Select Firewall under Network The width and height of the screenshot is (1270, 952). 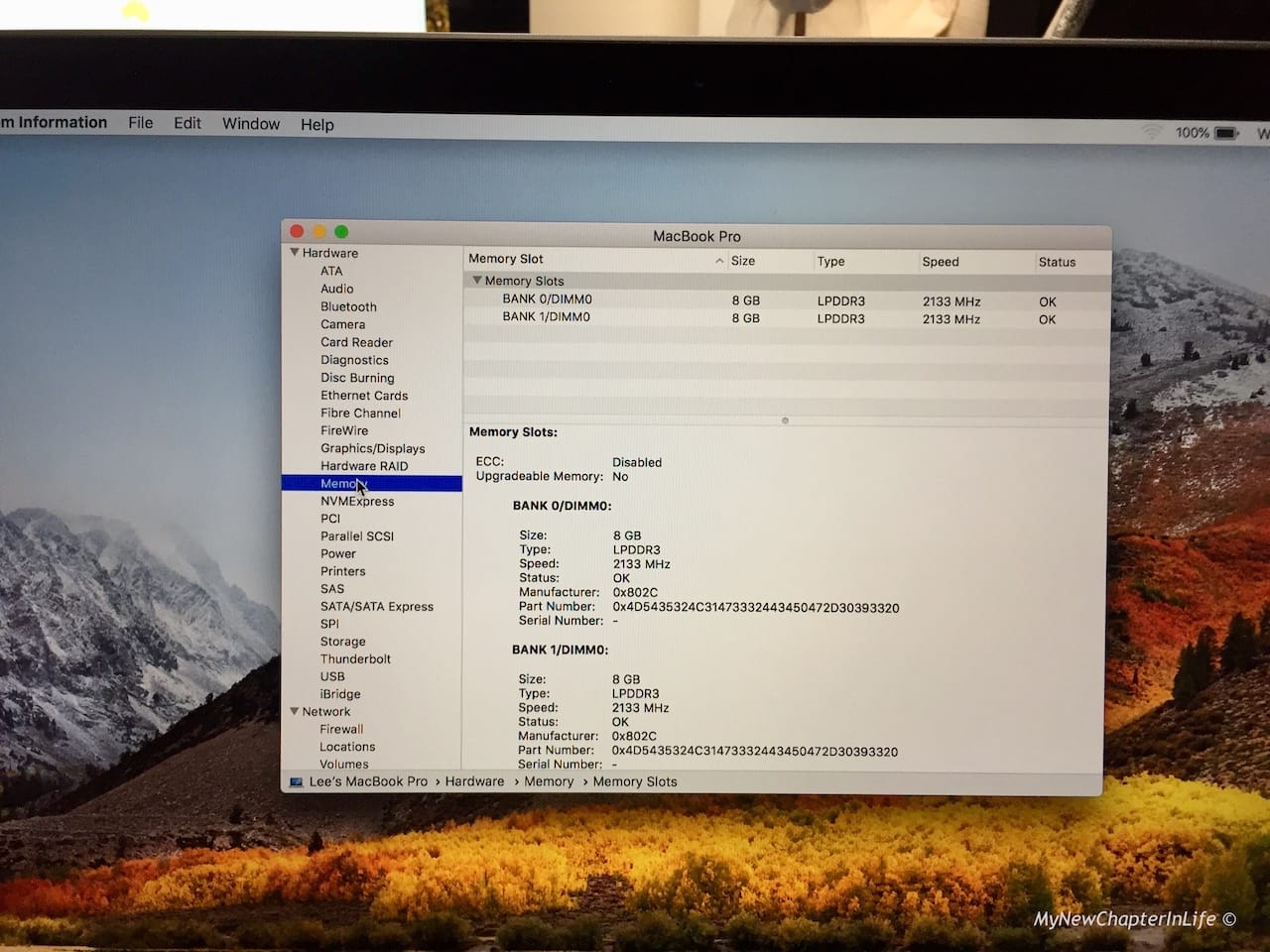341,729
